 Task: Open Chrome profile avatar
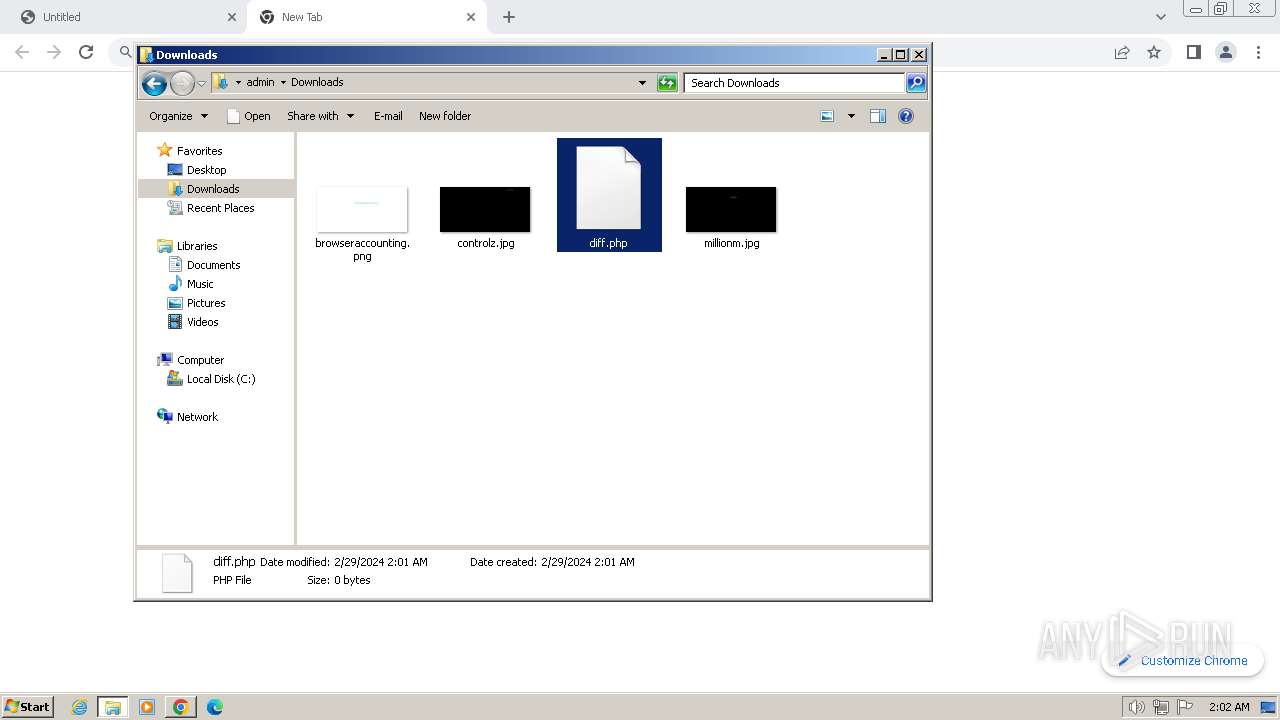pyautogui.click(x=1226, y=52)
